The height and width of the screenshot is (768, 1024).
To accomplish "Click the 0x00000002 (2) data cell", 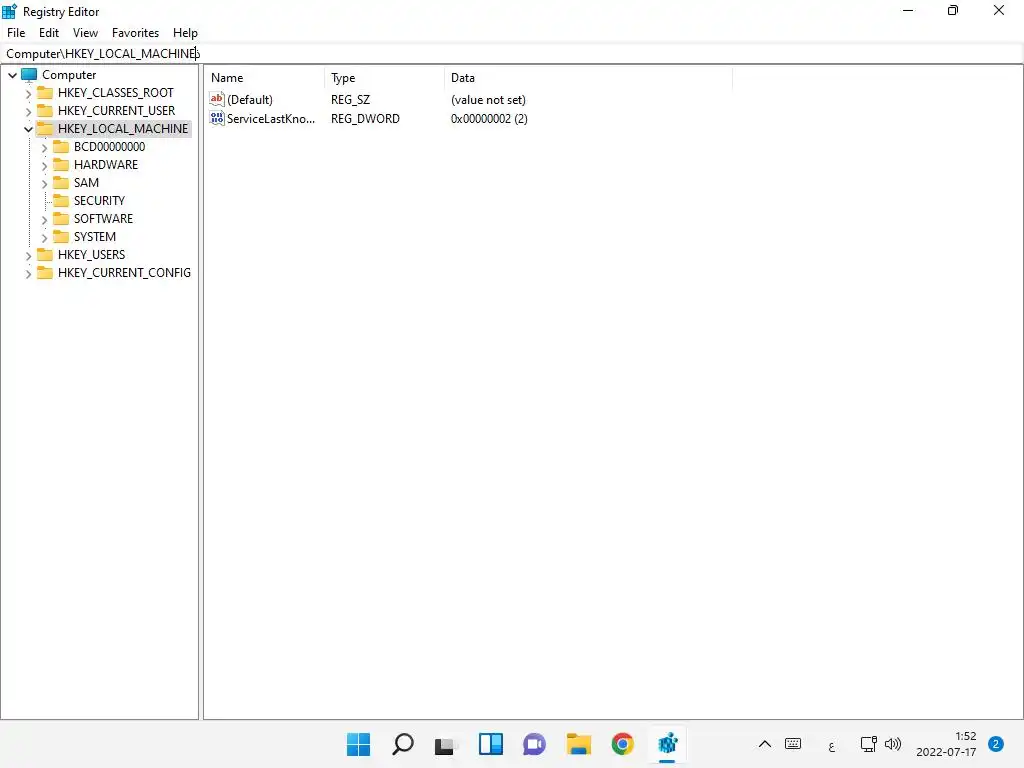I will click(489, 119).
